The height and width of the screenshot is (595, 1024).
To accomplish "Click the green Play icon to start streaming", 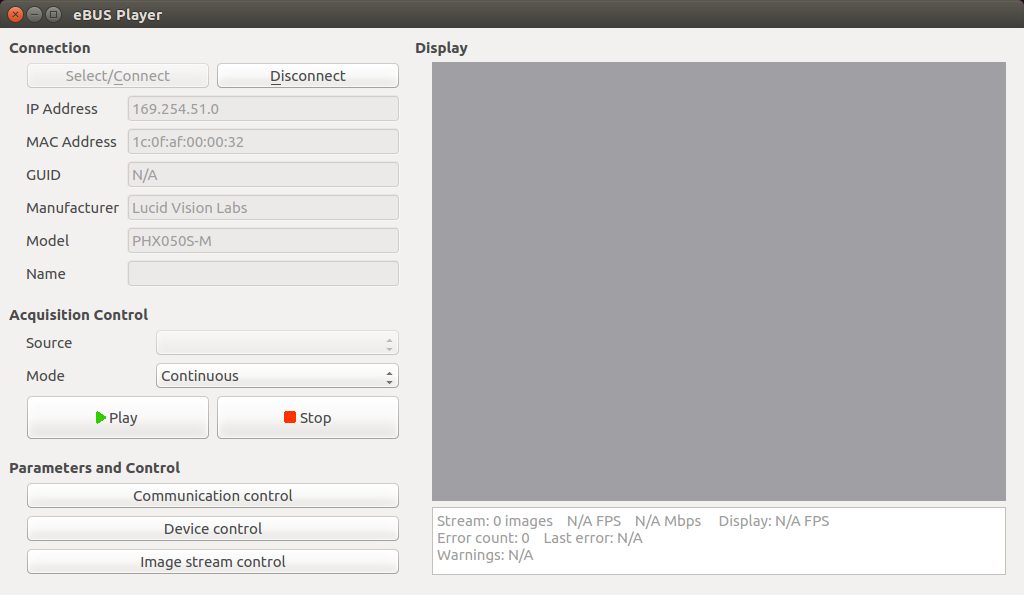I will 100,417.
